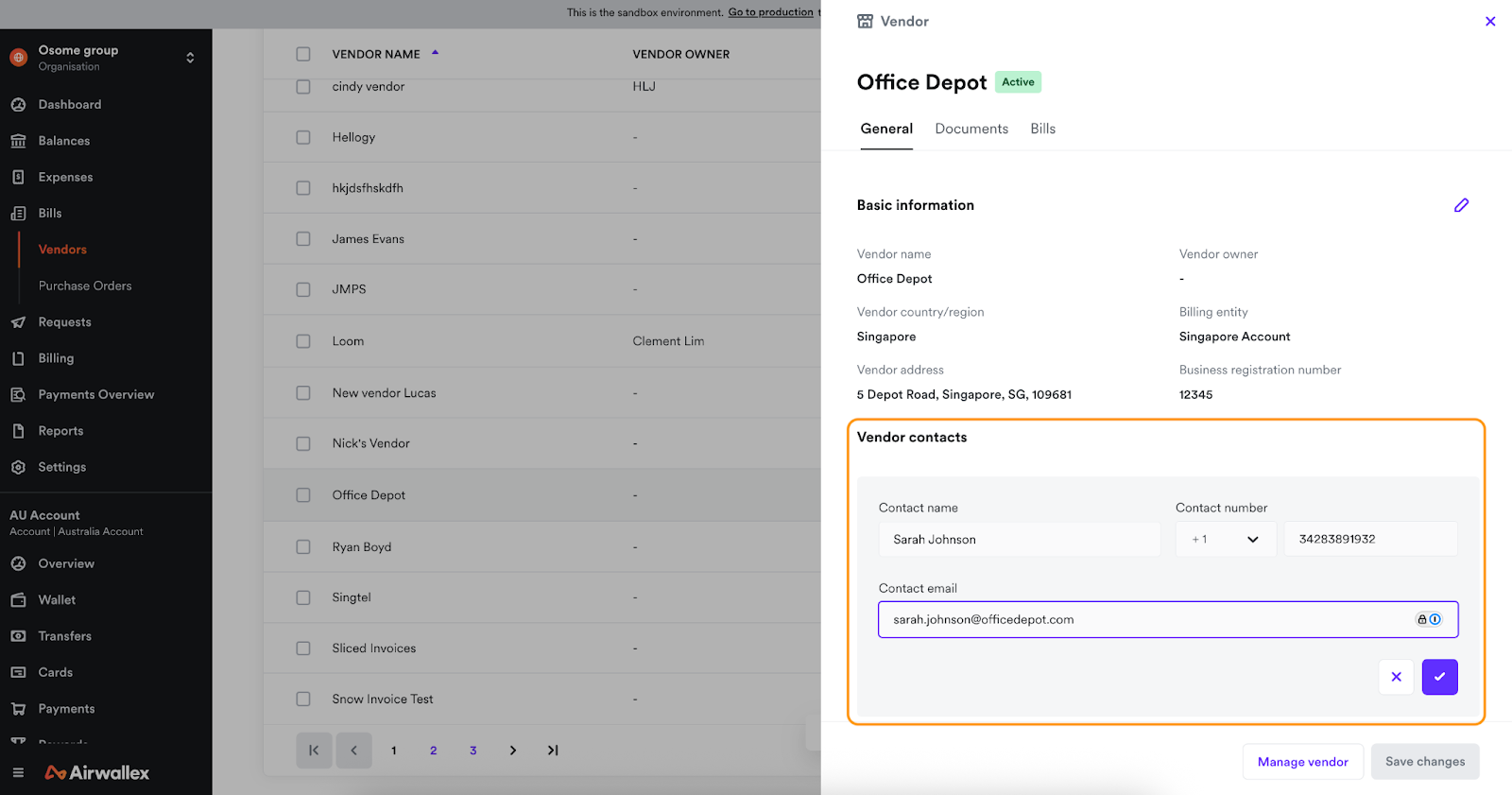The width and height of the screenshot is (1512, 795).
Task: Expand the Osome group organisation switcher
Action: point(190,58)
